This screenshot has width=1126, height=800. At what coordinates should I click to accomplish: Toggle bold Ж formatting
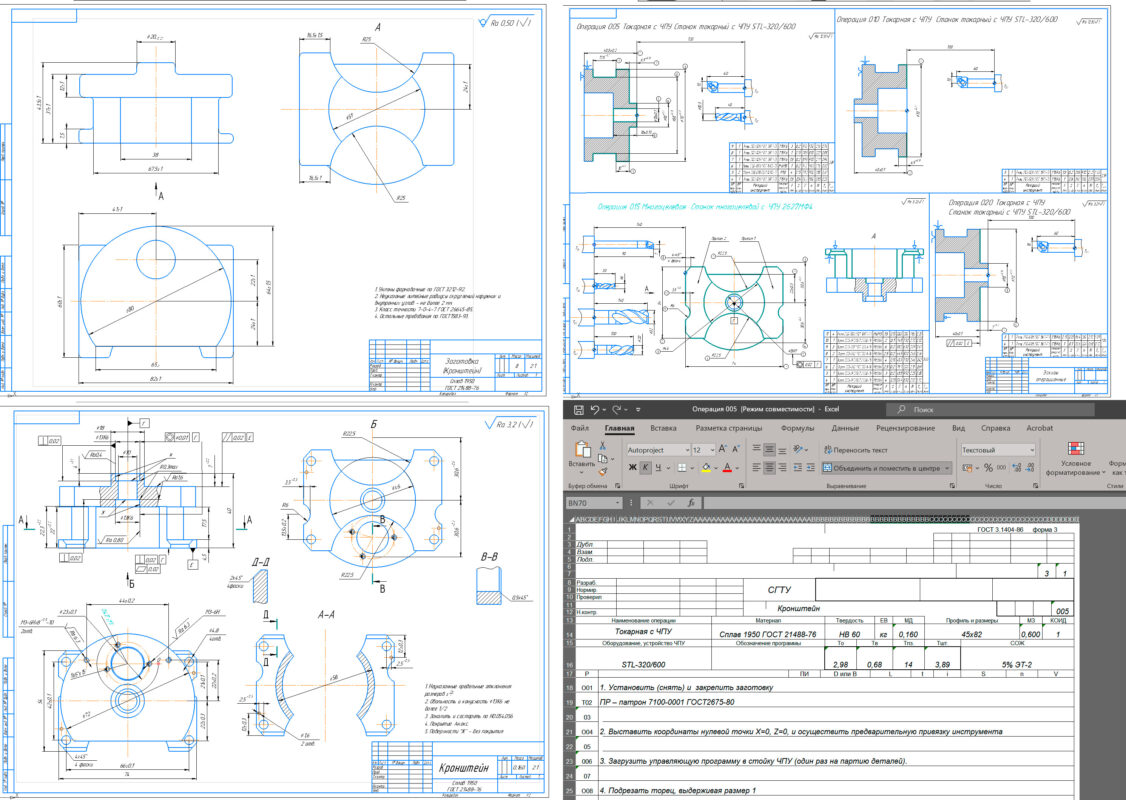(x=633, y=468)
